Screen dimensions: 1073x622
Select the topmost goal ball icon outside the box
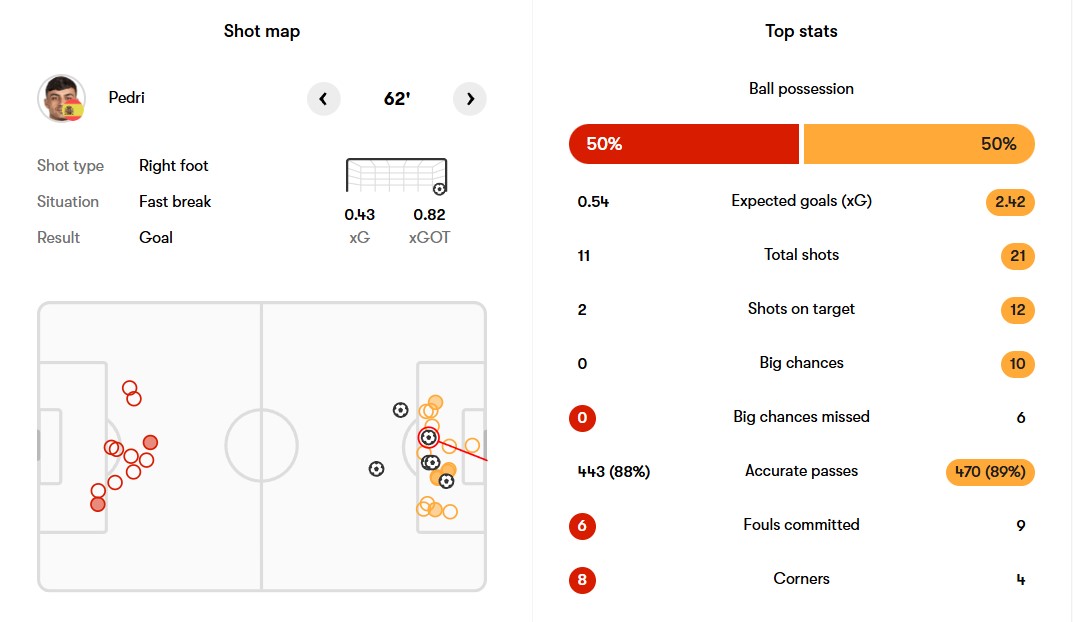tap(400, 410)
